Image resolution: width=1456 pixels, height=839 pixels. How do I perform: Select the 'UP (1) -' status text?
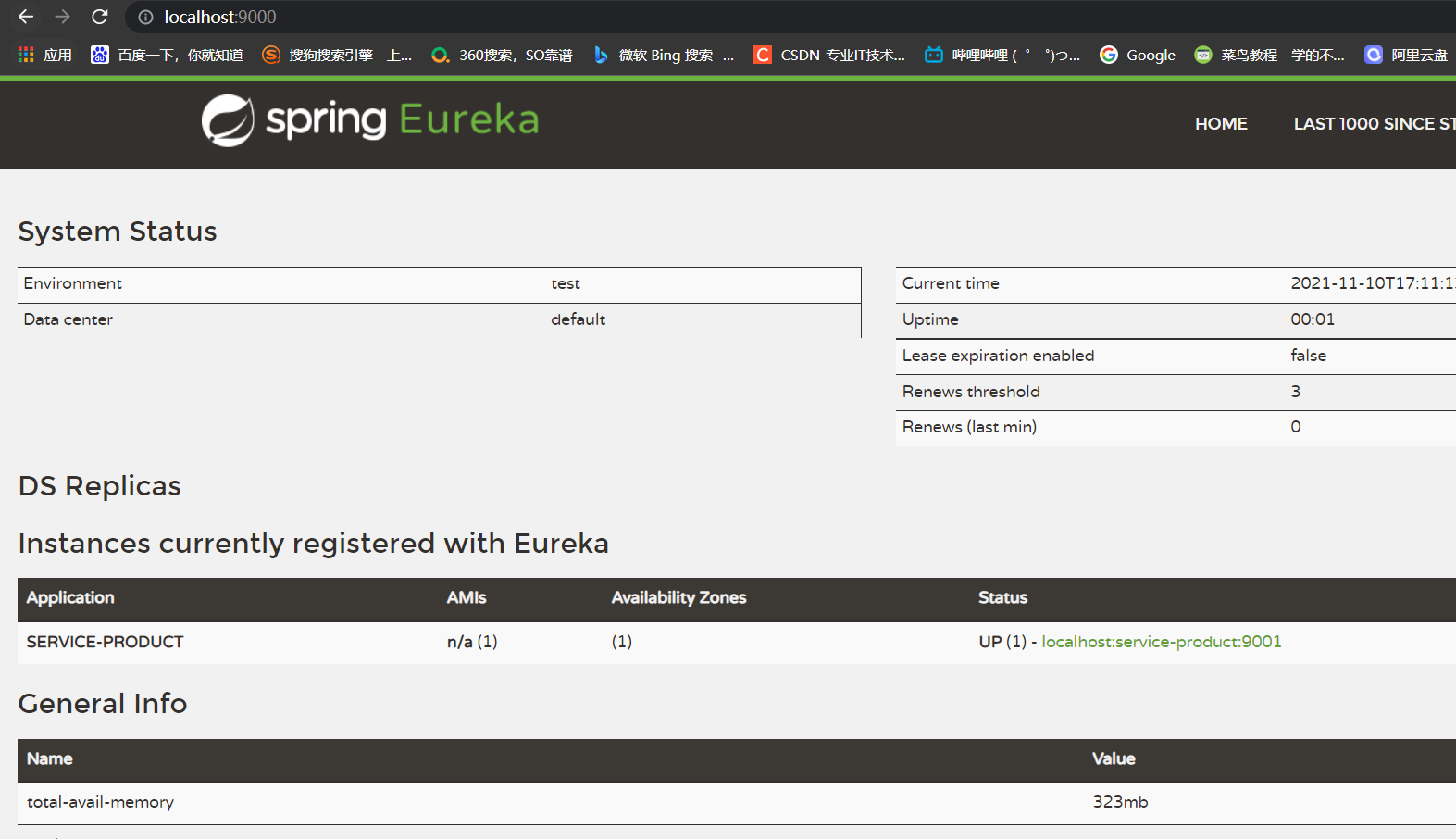[1007, 642]
